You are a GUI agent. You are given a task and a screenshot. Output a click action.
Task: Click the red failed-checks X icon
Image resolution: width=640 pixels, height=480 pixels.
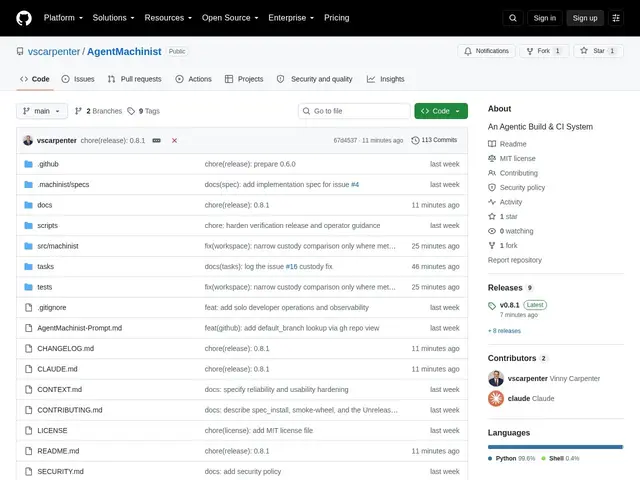[174, 140]
